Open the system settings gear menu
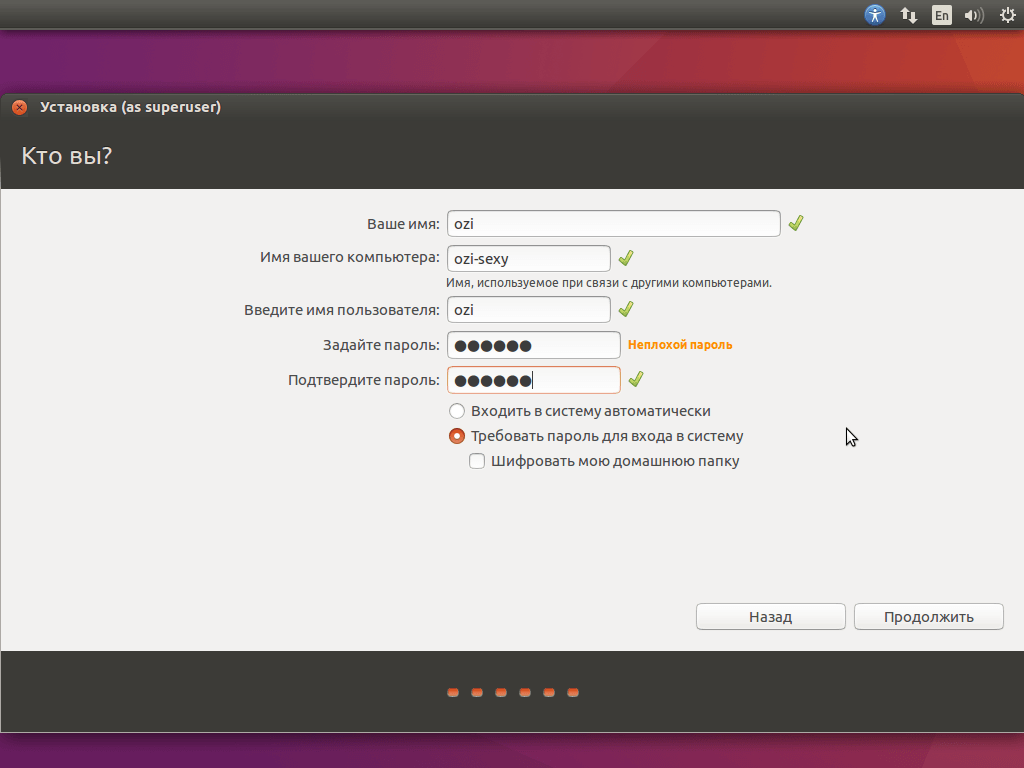The height and width of the screenshot is (768, 1024). (x=1006, y=15)
